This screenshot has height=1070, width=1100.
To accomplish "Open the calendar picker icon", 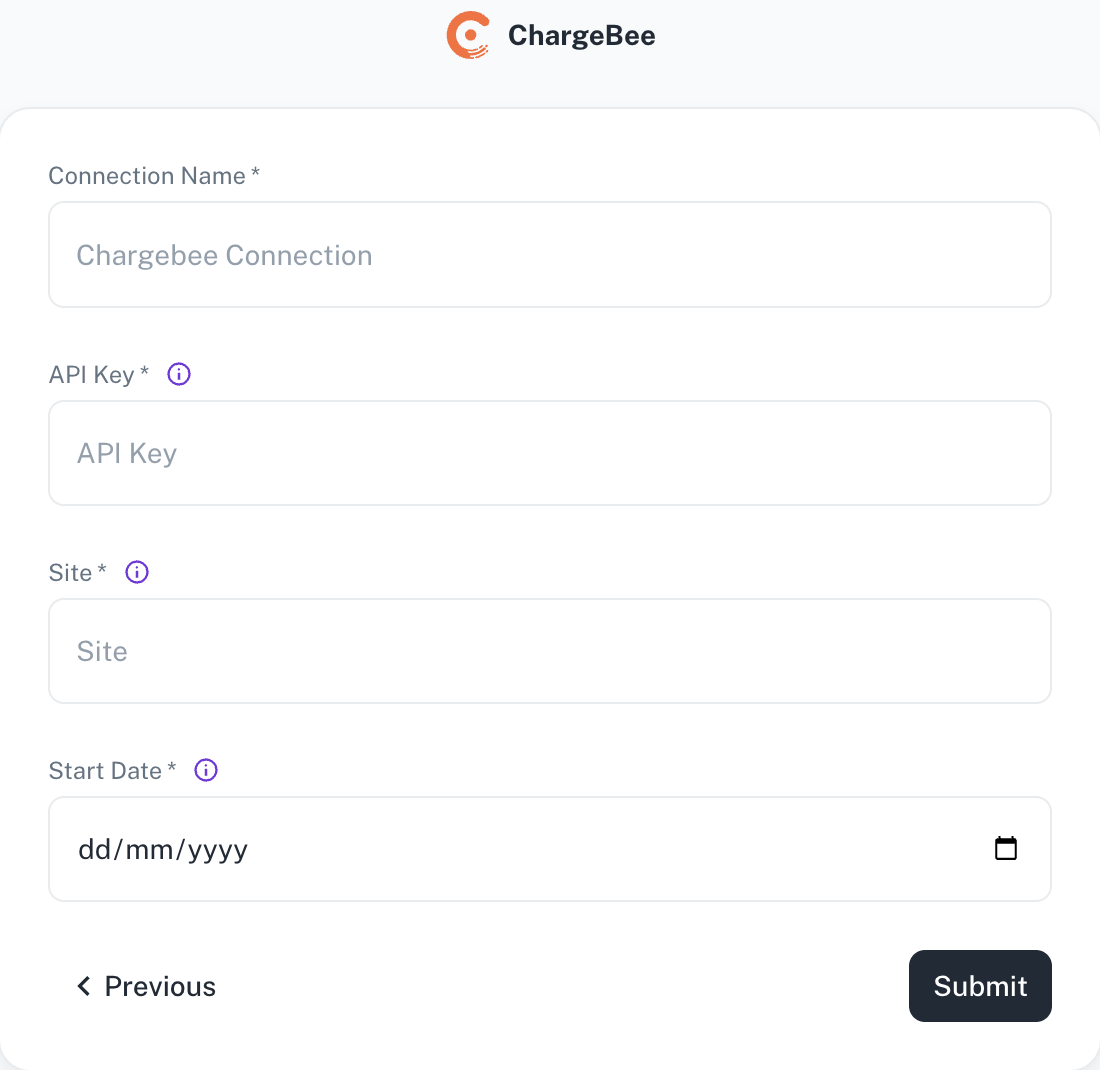I will [x=1005, y=848].
